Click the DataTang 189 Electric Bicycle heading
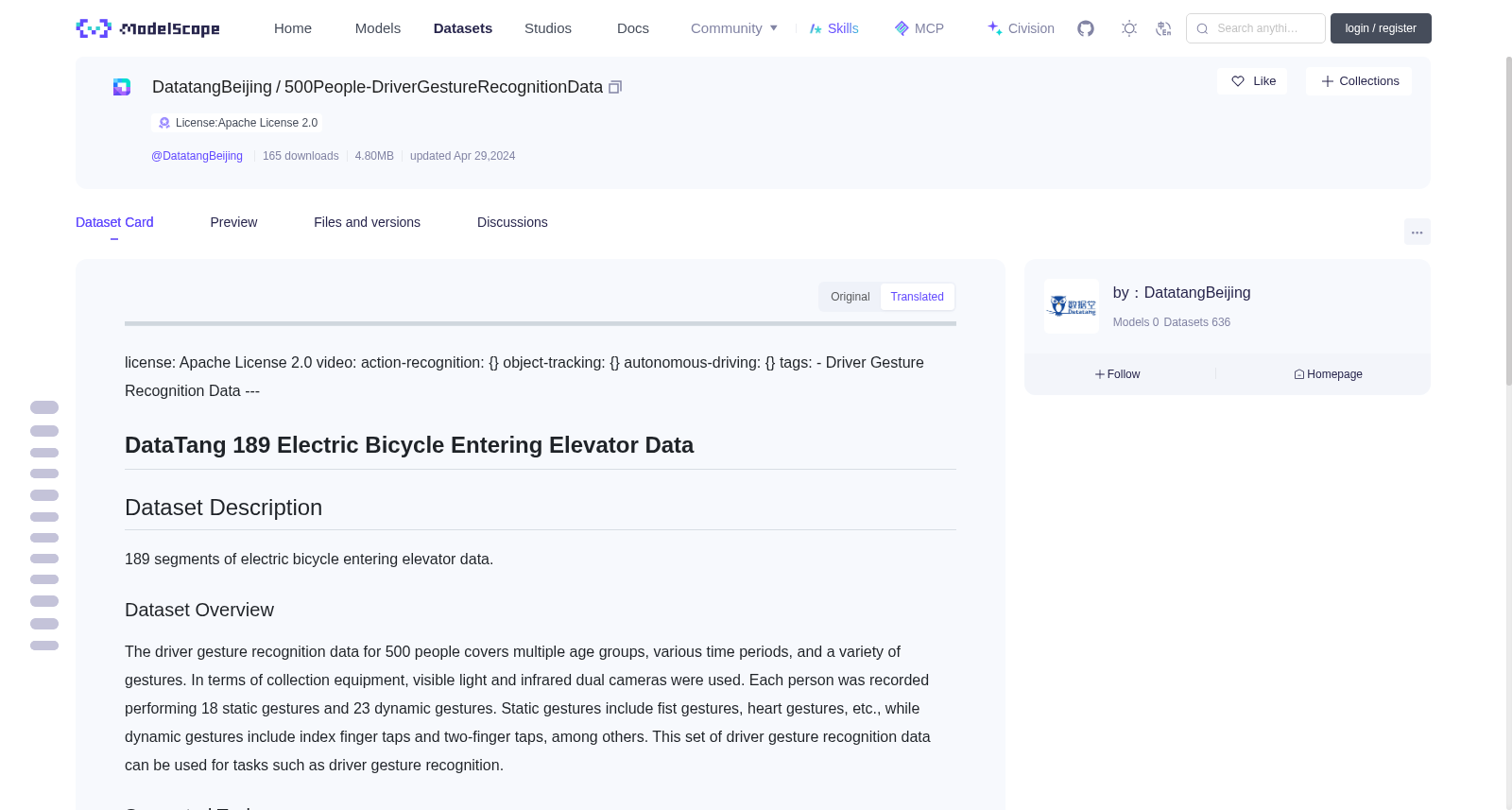1512x810 pixels. (409, 445)
